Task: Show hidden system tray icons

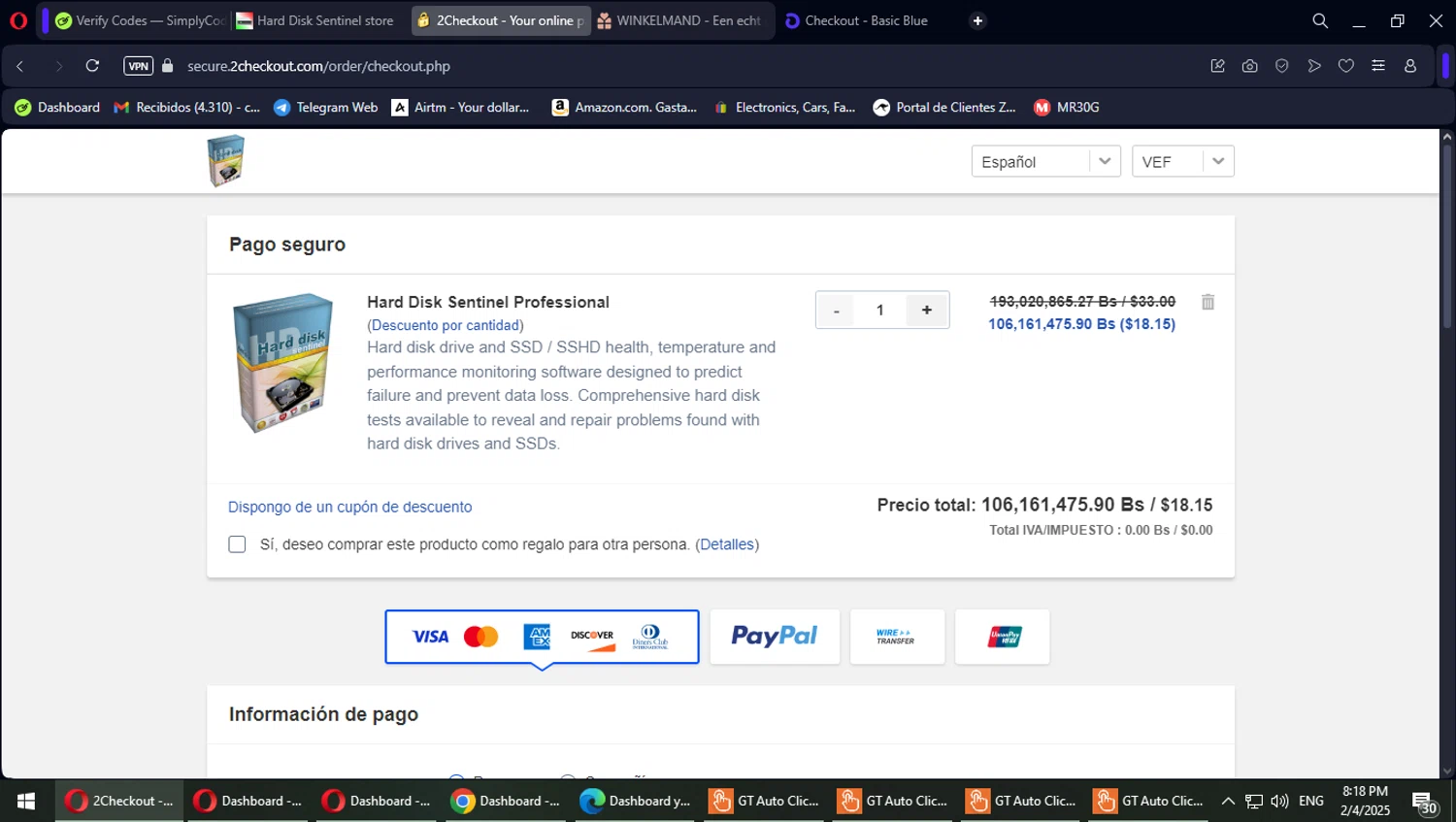Action: click(x=1228, y=801)
